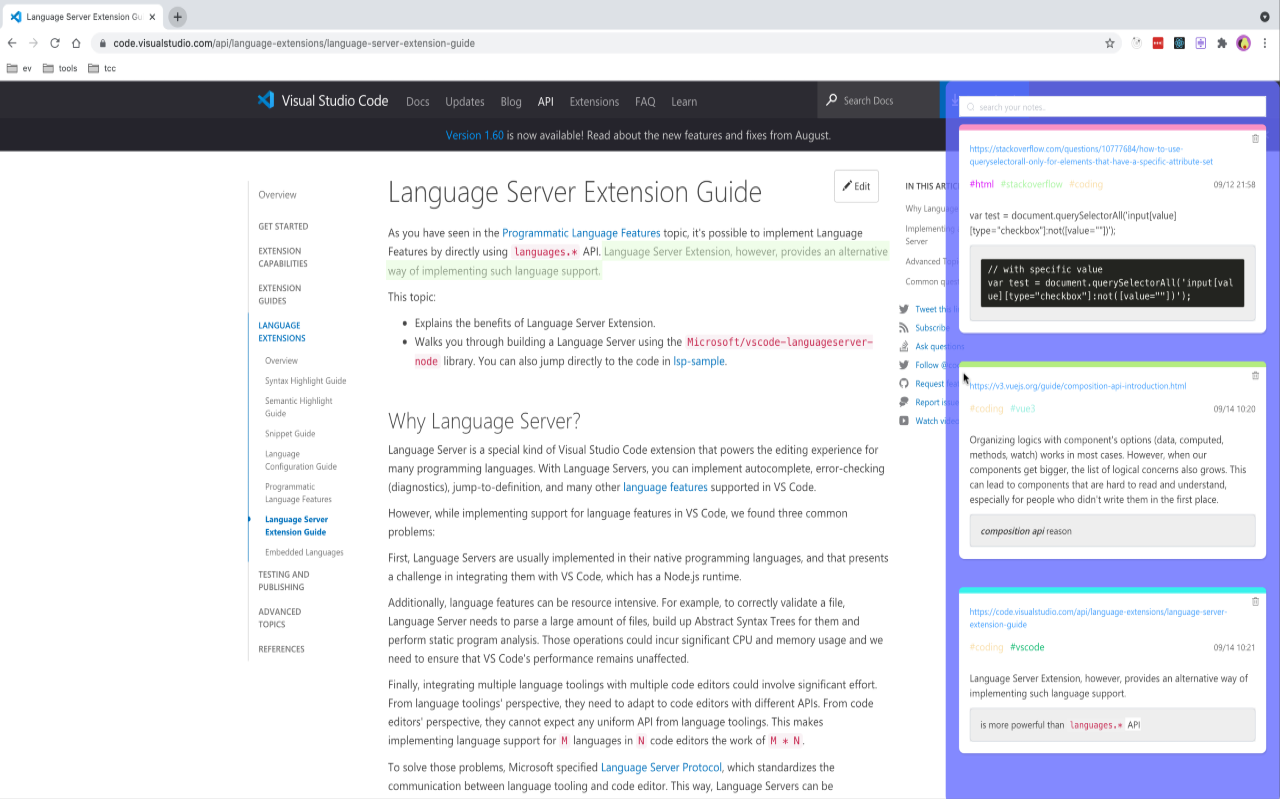Click the GitHub Request features icon
1280x800 pixels.
click(x=904, y=383)
